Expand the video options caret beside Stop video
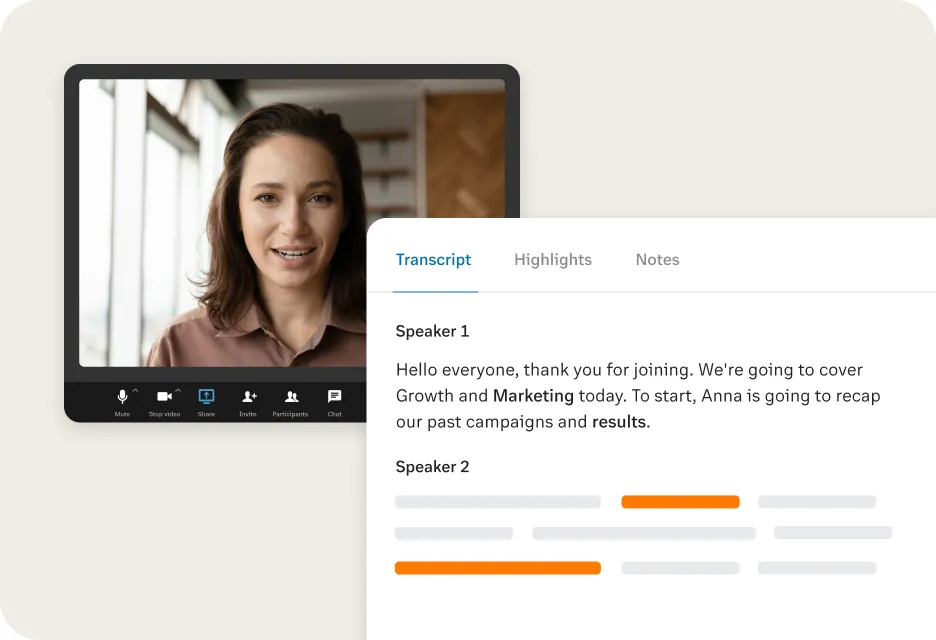Screen dimensions: 936x640 click(x=178, y=390)
